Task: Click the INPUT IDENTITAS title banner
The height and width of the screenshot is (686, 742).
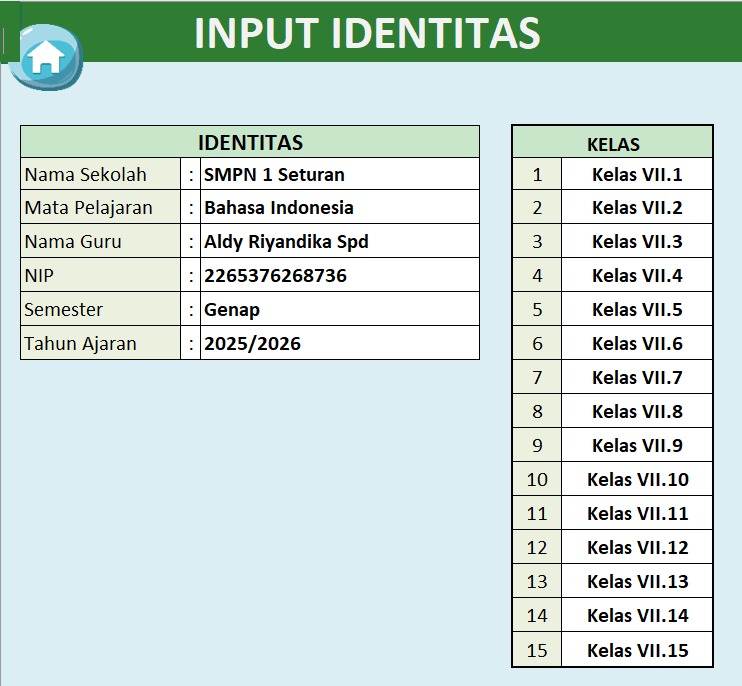Action: click(368, 32)
